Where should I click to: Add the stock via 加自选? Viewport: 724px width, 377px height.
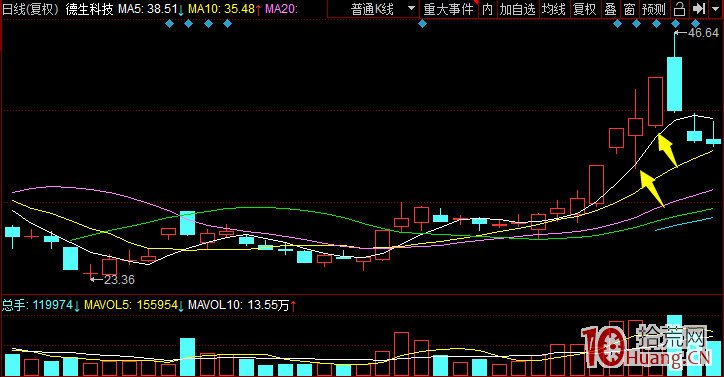point(518,9)
